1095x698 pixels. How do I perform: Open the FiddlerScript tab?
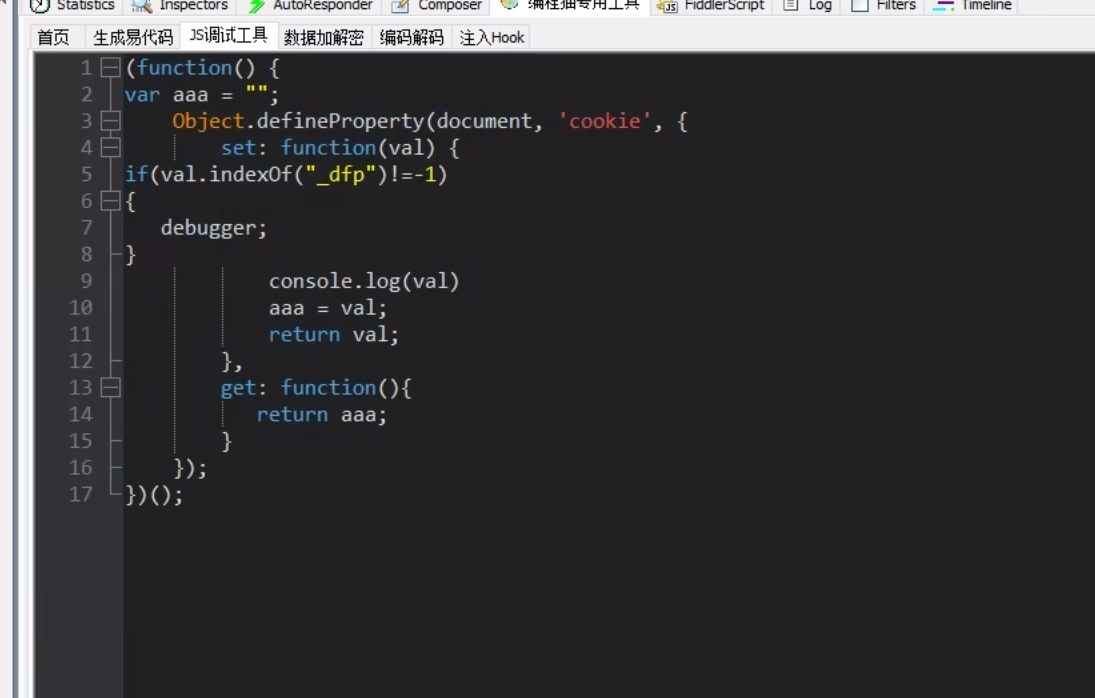point(710,6)
